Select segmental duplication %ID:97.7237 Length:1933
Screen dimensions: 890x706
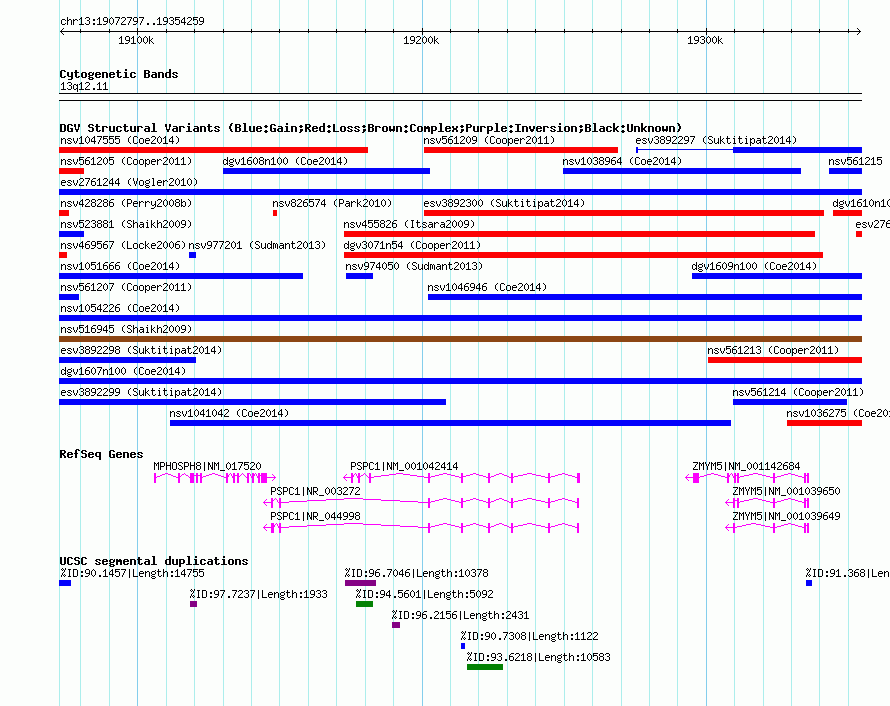coord(259,594)
